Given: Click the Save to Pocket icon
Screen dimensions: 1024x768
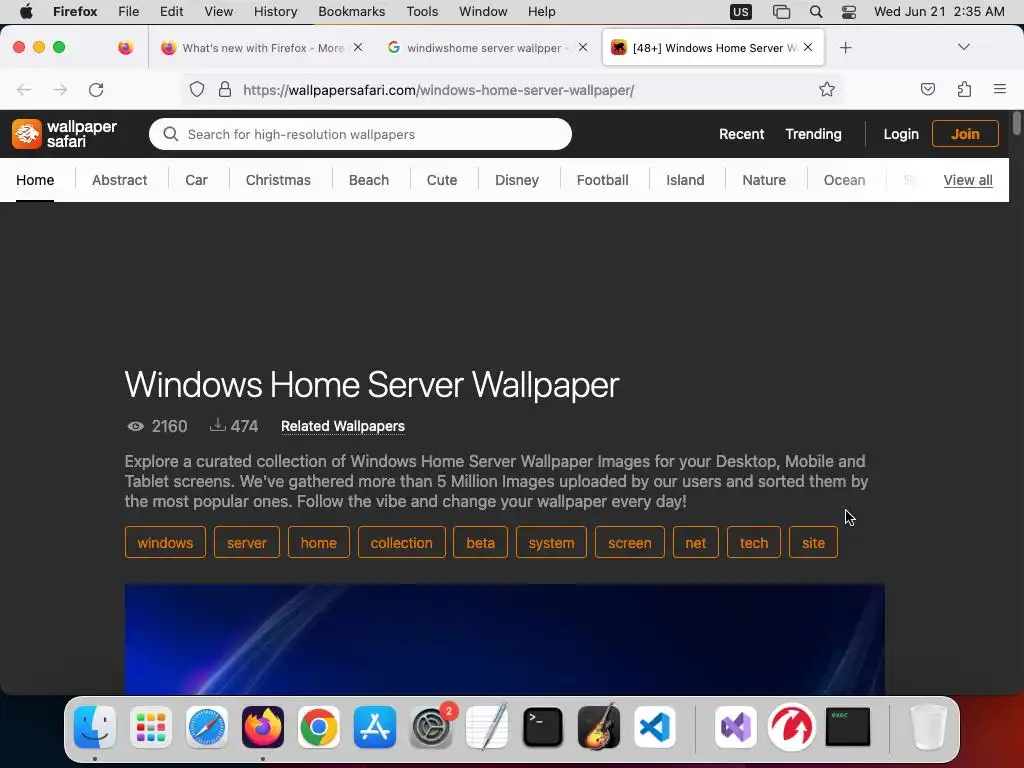Looking at the screenshot, I should (x=927, y=89).
